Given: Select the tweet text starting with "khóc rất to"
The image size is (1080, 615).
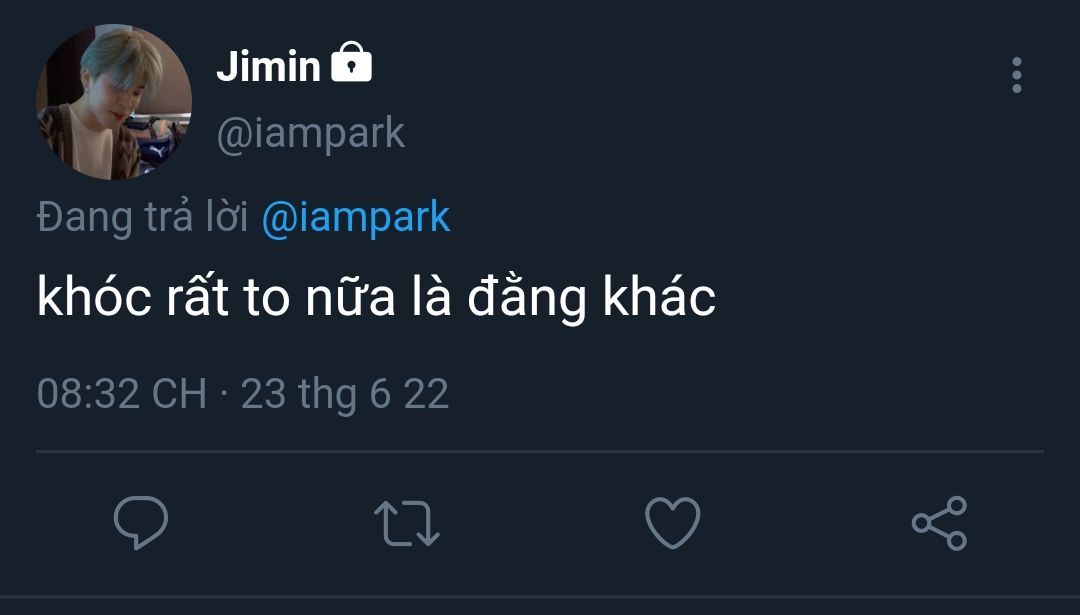Looking at the screenshot, I should [376, 298].
